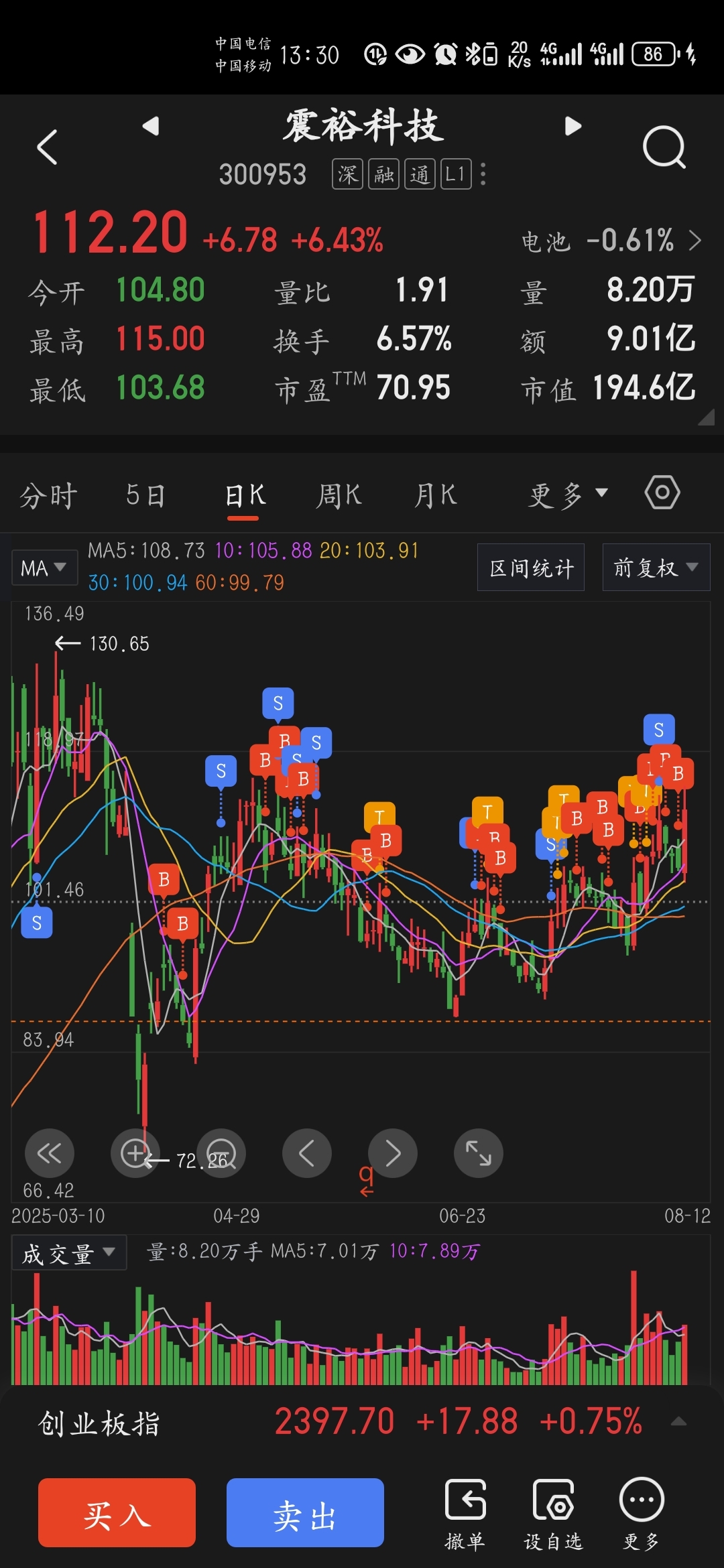
Task: Switch to the 月K tab
Action: coord(436,496)
